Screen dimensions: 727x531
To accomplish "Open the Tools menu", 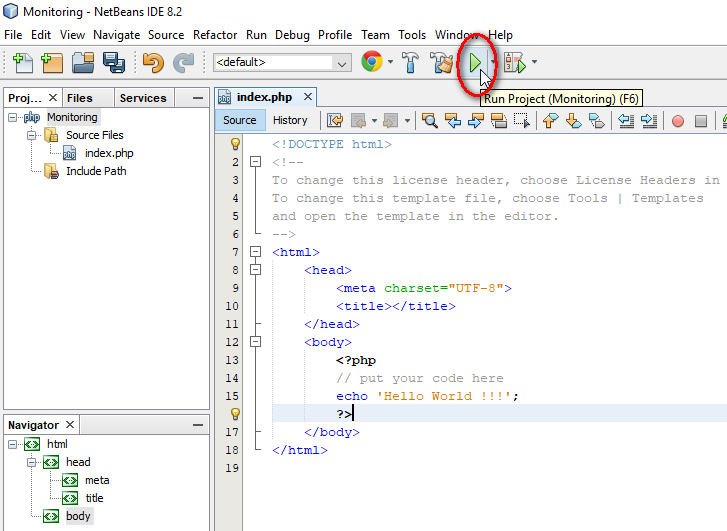I will click(412, 35).
